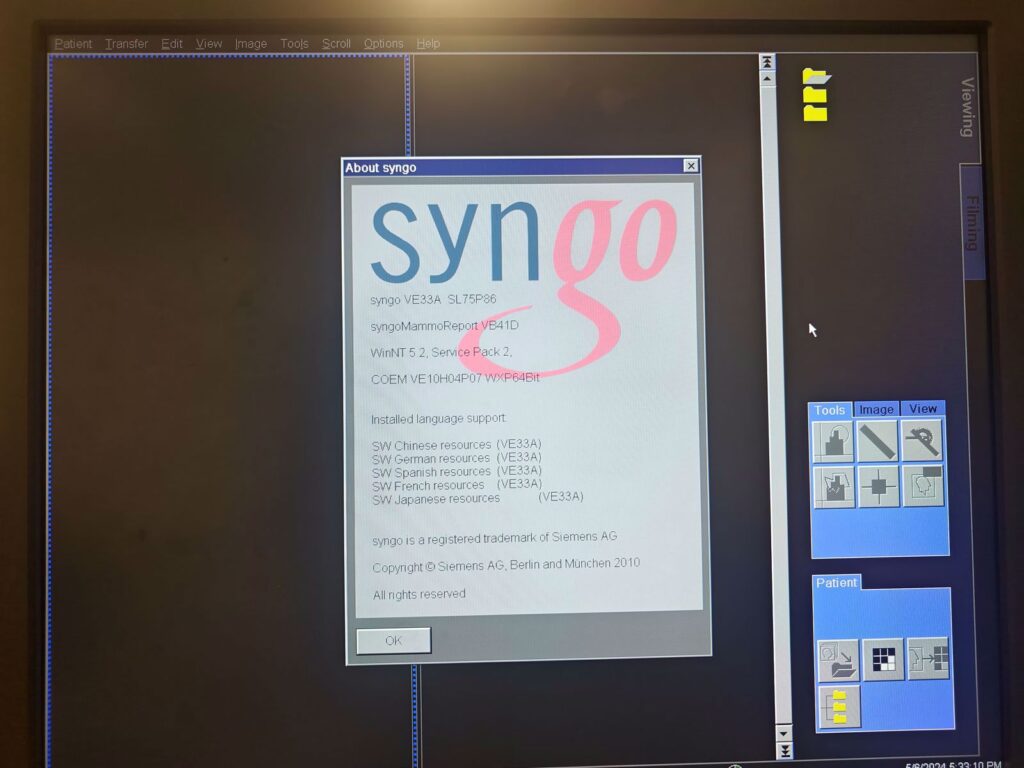
Task: Click the stacked yellow folders icon
Action: point(816,95)
